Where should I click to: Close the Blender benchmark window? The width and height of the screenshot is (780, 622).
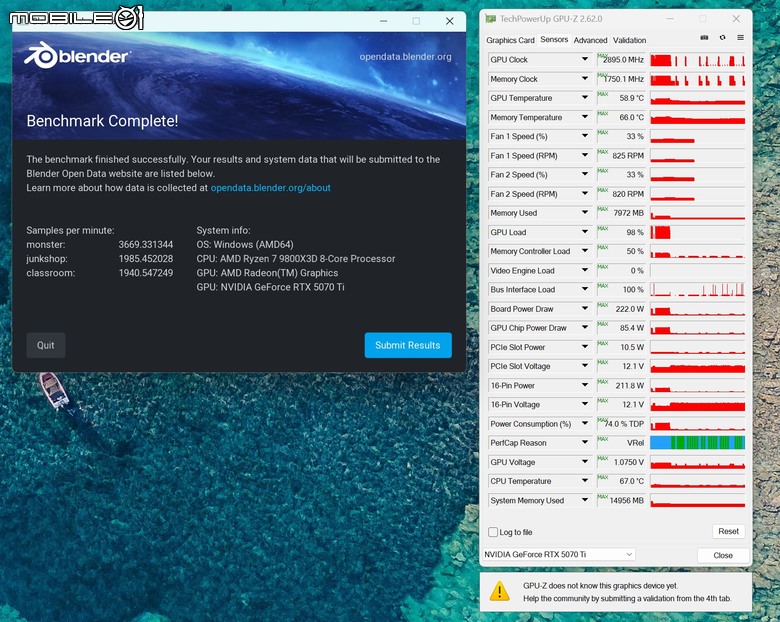coord(450,21)
